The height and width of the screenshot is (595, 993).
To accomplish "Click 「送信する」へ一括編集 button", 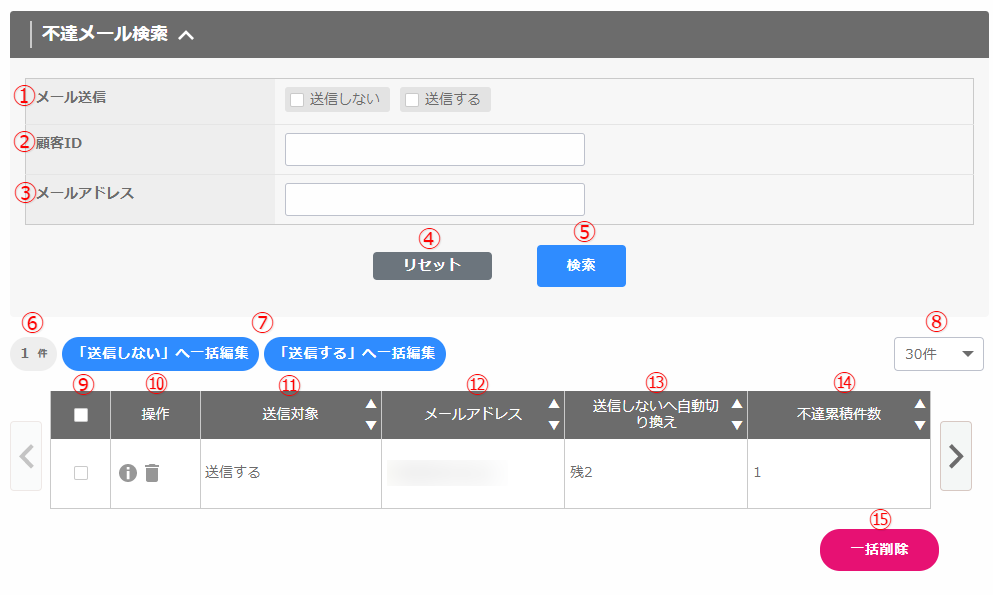I will coord(355,353).
